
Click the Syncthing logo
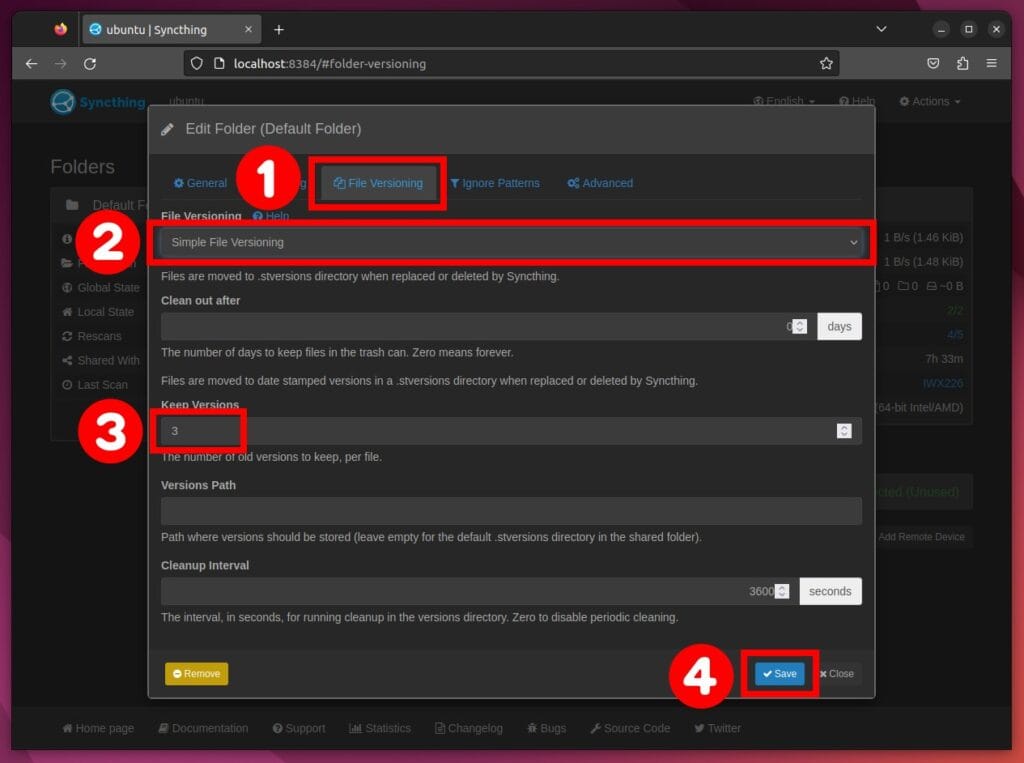point(98,102)
